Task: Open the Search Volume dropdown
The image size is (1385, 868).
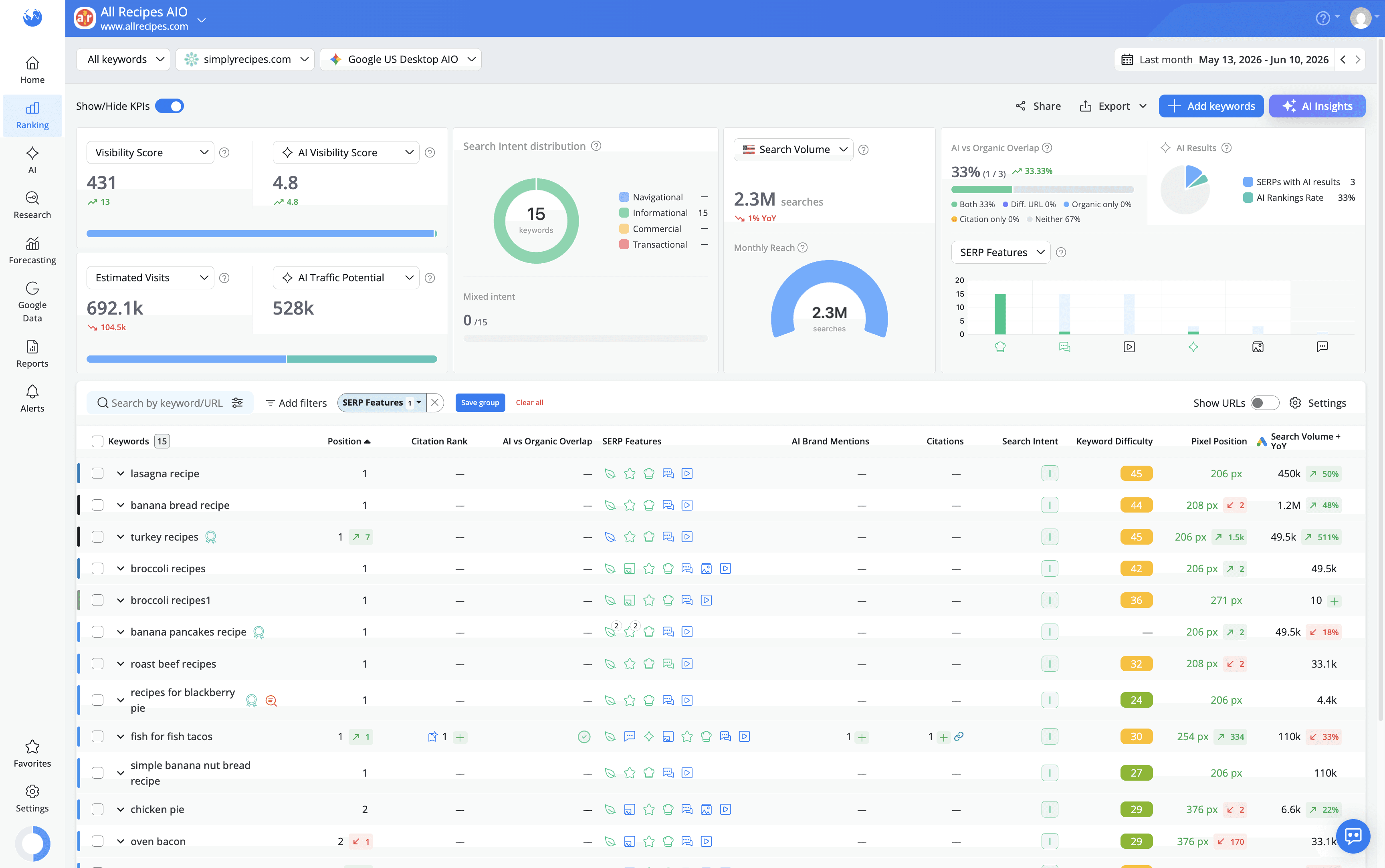Action: pyautogui.click(x=793, y=149)
